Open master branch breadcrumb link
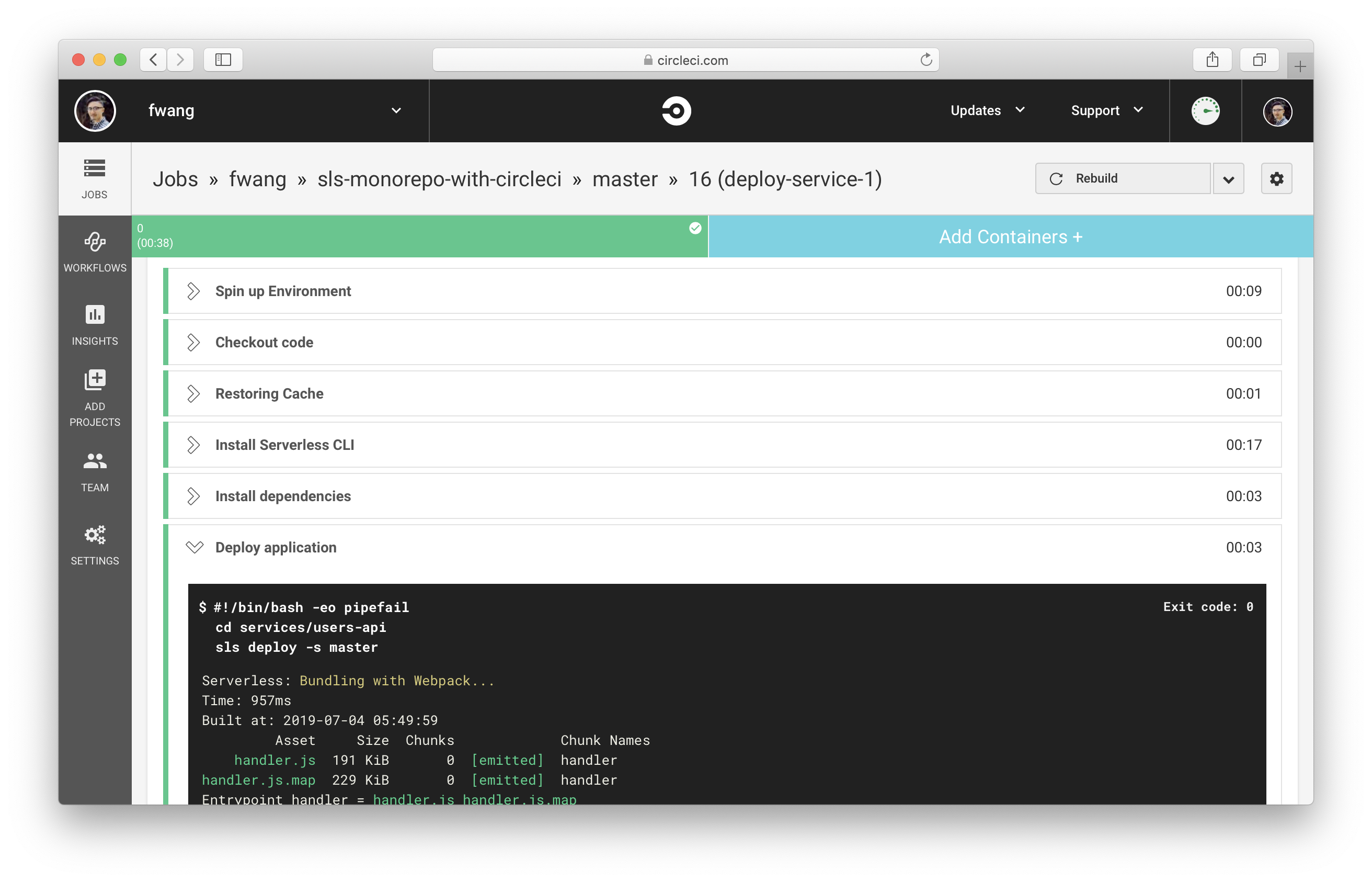The height and width of the screenshot is (882, 1372). point(625,179)
